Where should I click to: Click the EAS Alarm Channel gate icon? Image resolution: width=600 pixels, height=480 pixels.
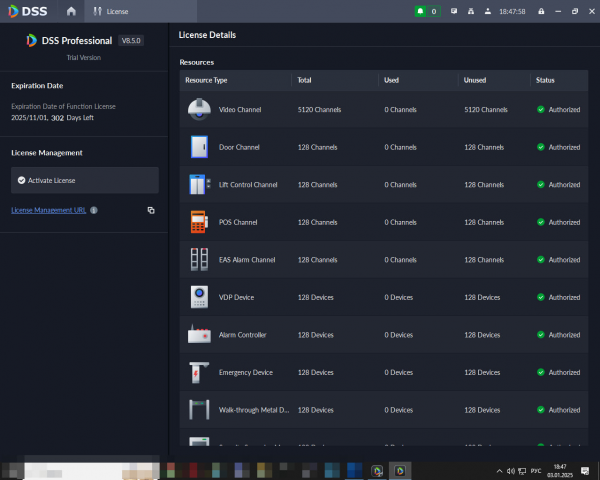coord(199,259)
